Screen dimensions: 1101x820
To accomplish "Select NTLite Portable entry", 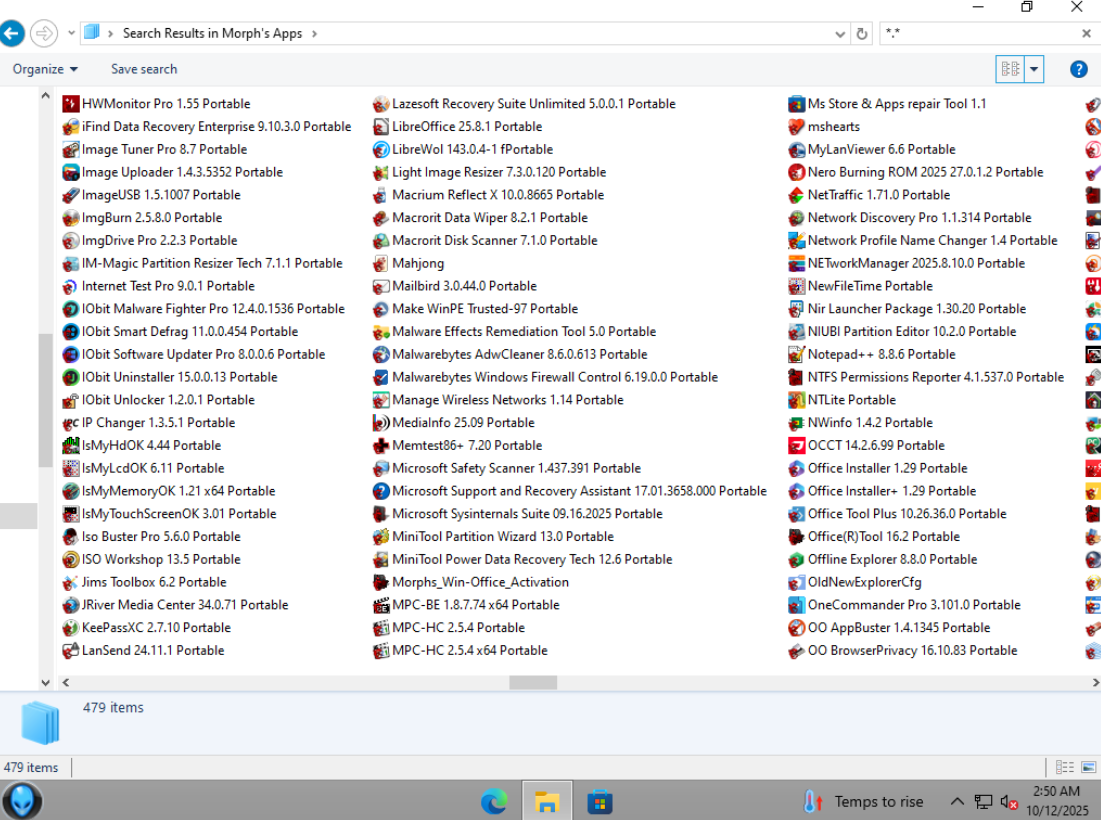I will [842, 400].
